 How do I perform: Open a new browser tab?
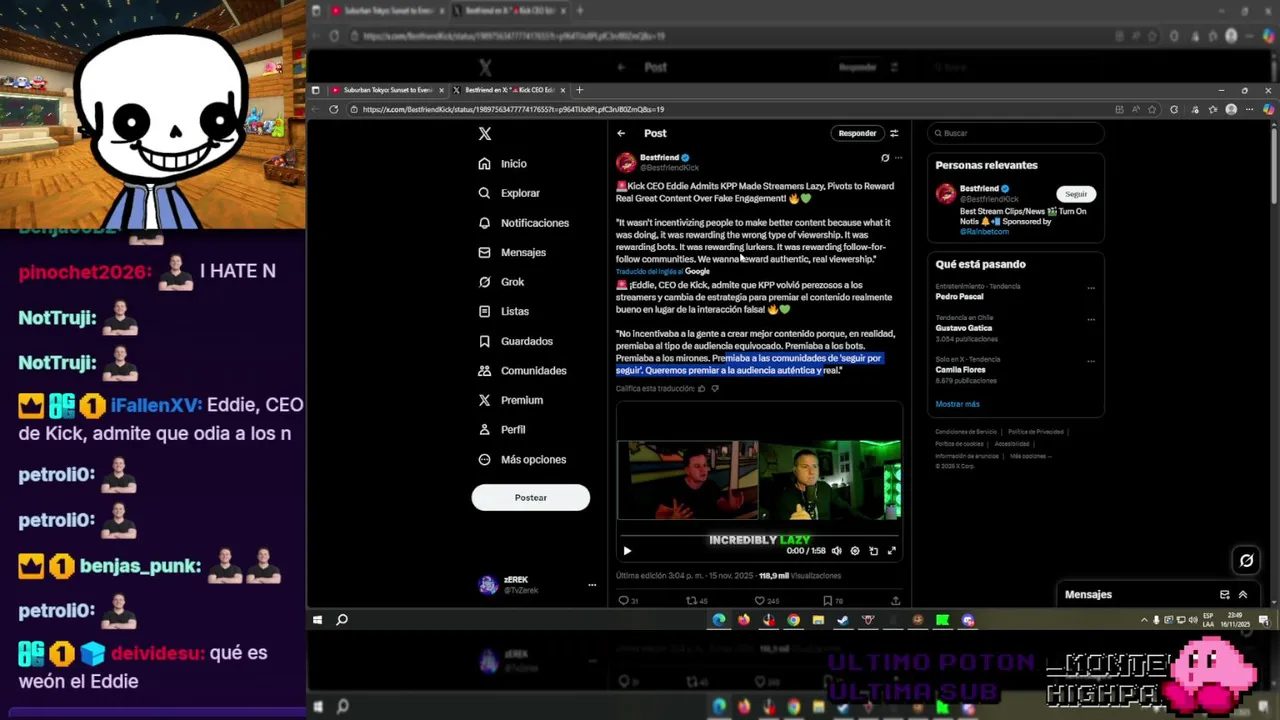tap(579, 90)
